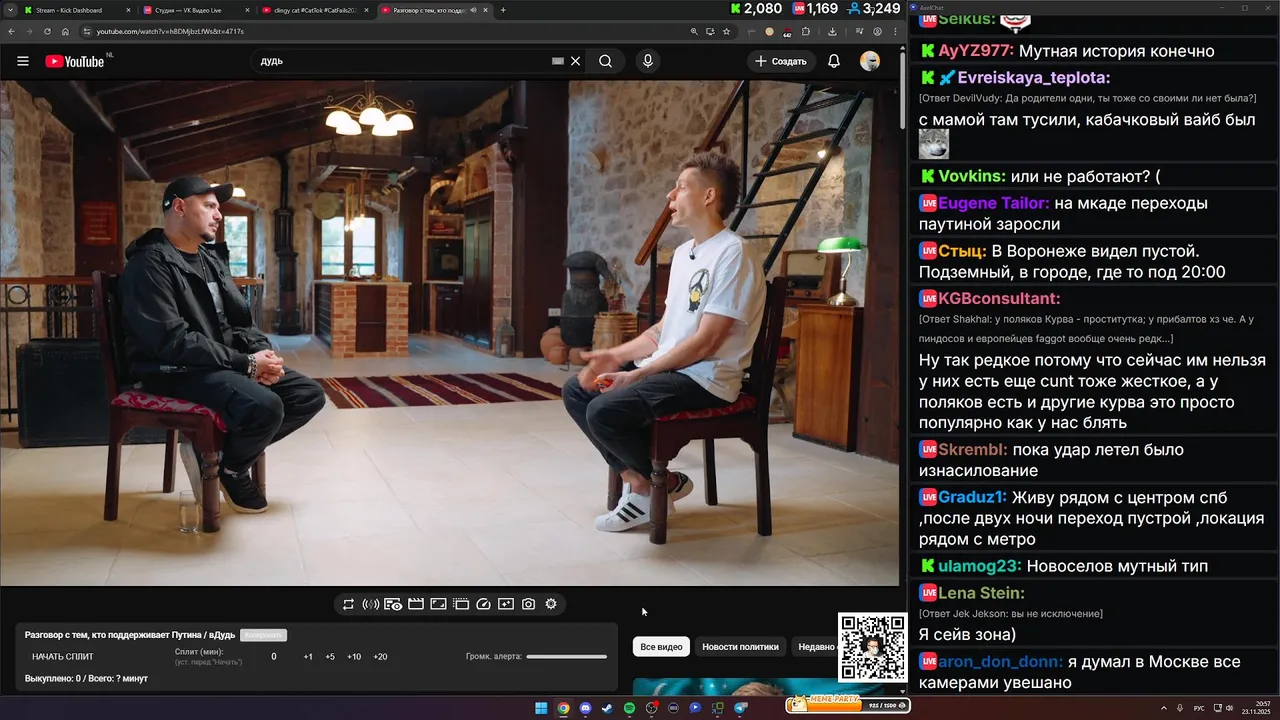Click the wolf emote in chat
Viewport: 1280px width, 720px height.
934,143
